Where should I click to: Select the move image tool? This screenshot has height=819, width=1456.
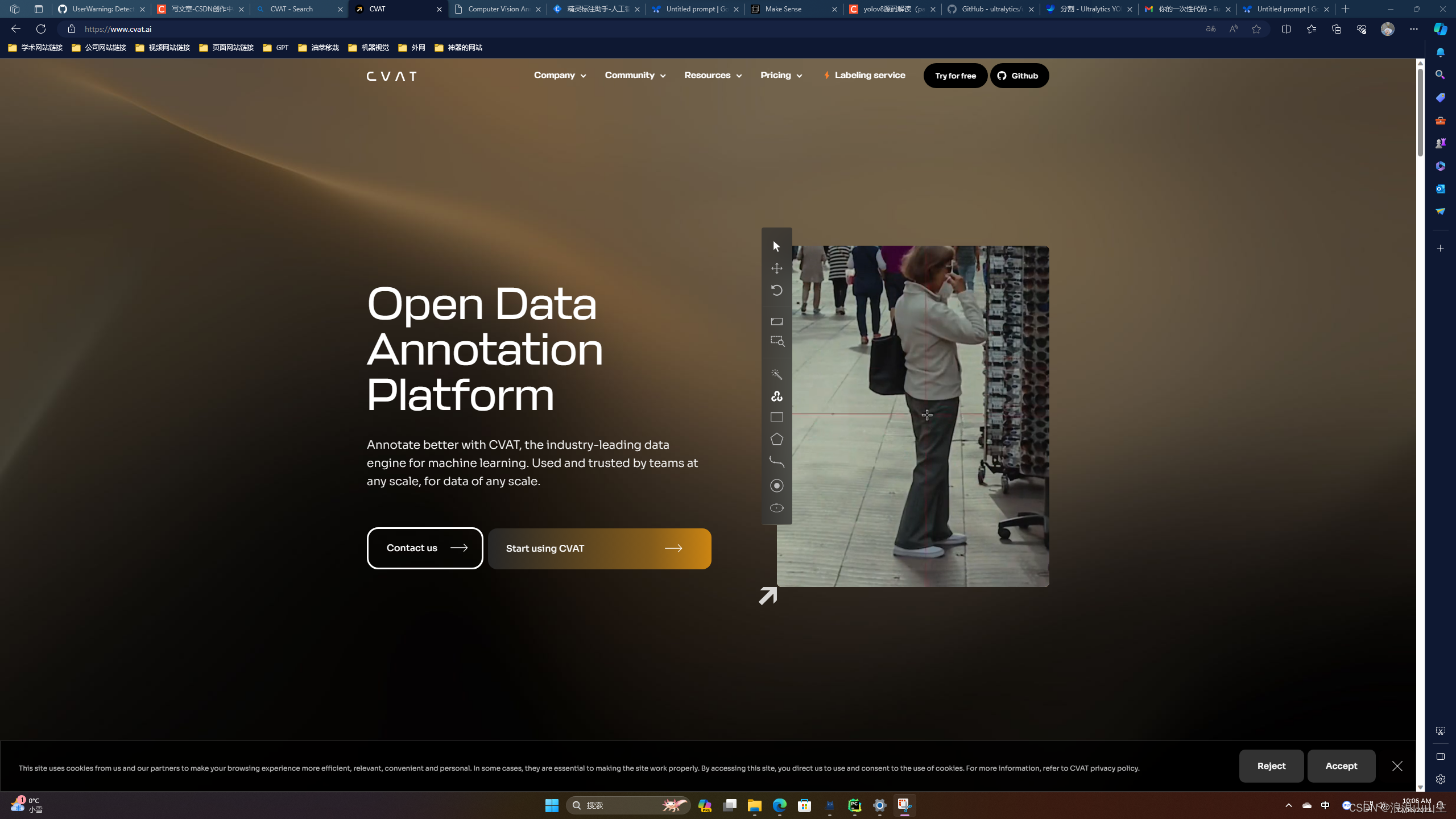coord(776,268)
